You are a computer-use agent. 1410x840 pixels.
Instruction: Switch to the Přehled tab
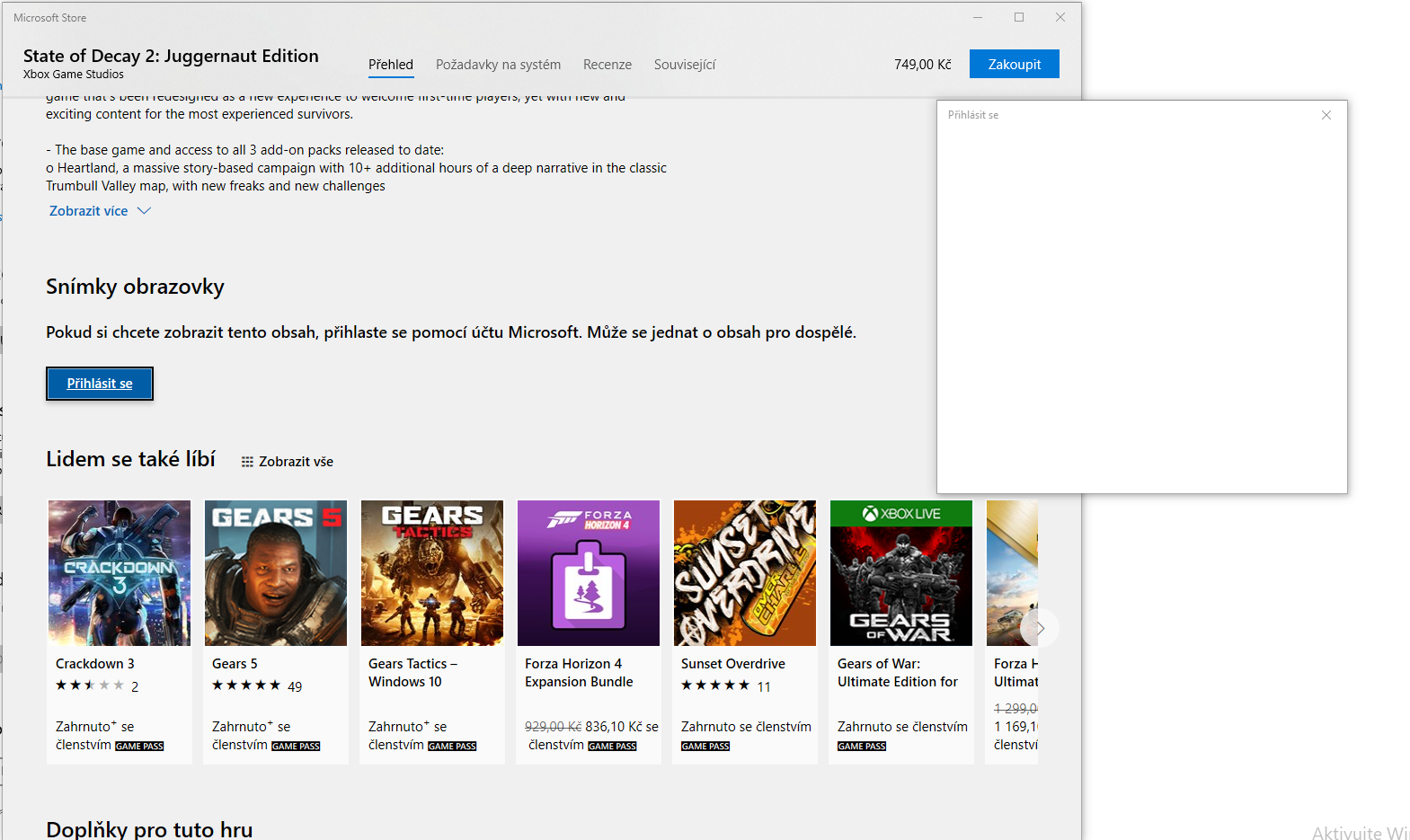point(391,65)
